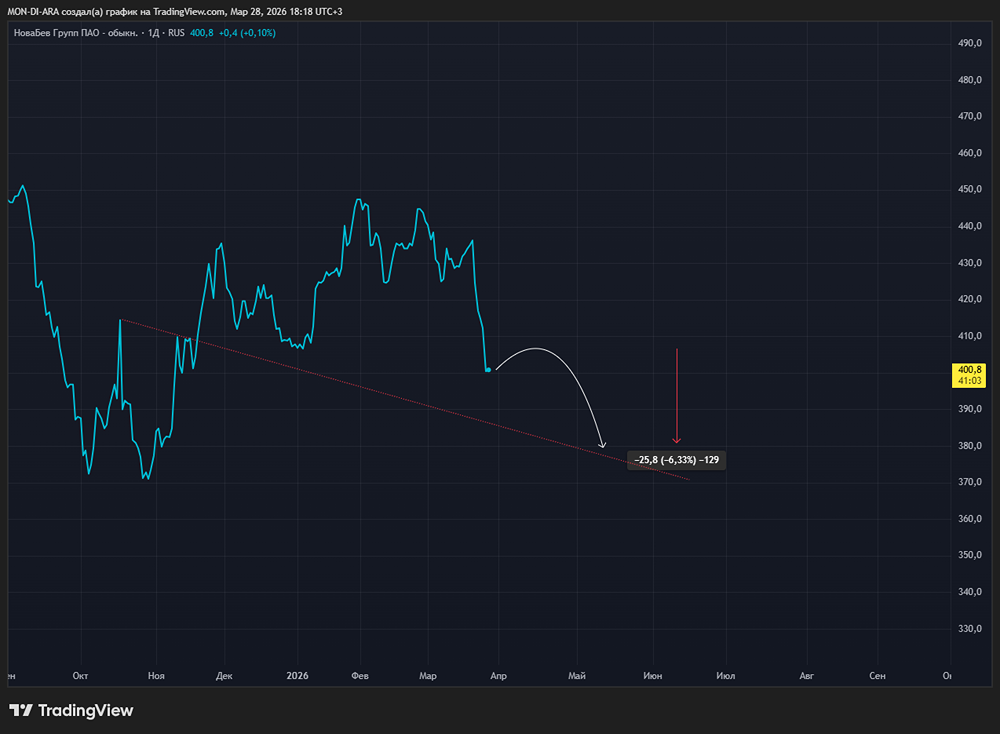
Task: Click the 340,0 price axis label
Action: click(969, 592)
